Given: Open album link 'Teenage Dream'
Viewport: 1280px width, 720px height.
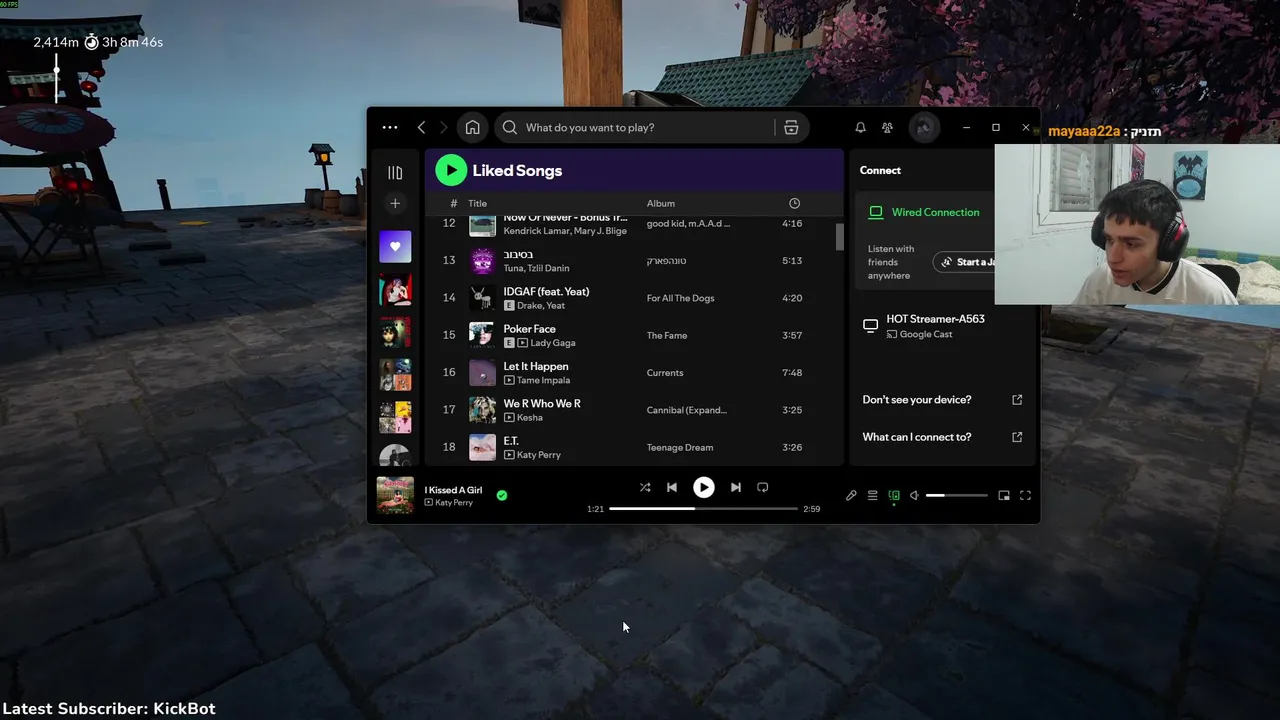Looking at the screenshot, I should coord(680,448).
